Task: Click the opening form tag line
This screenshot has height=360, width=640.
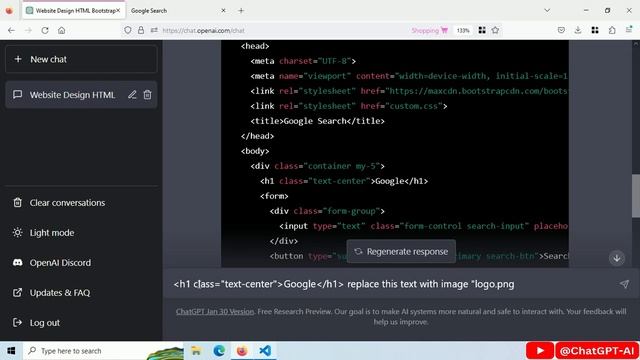Action: [x=274, y=196]
